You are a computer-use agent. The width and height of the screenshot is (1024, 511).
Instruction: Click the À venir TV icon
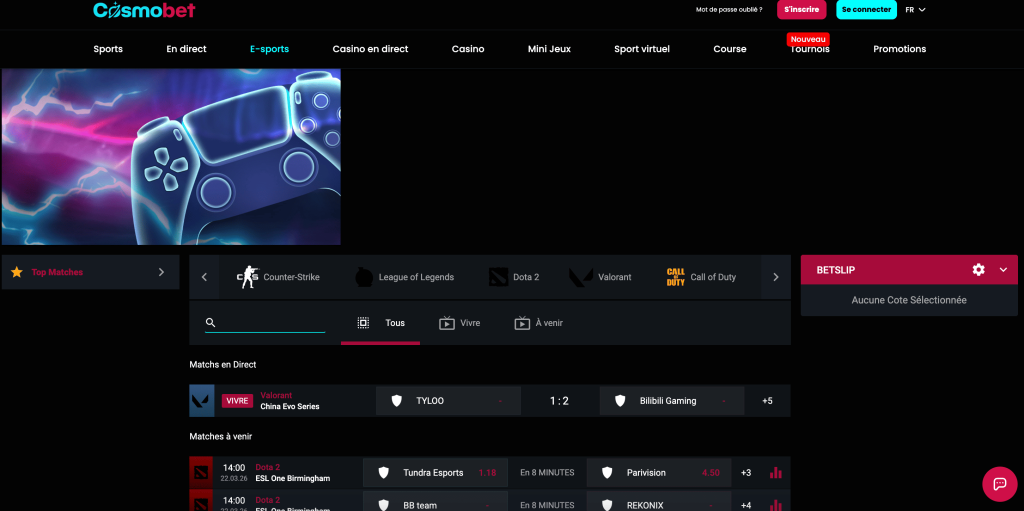522,323
